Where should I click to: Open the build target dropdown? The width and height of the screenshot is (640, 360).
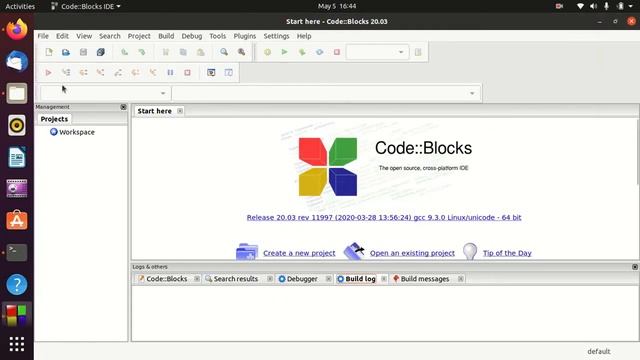tap(378, 52)
